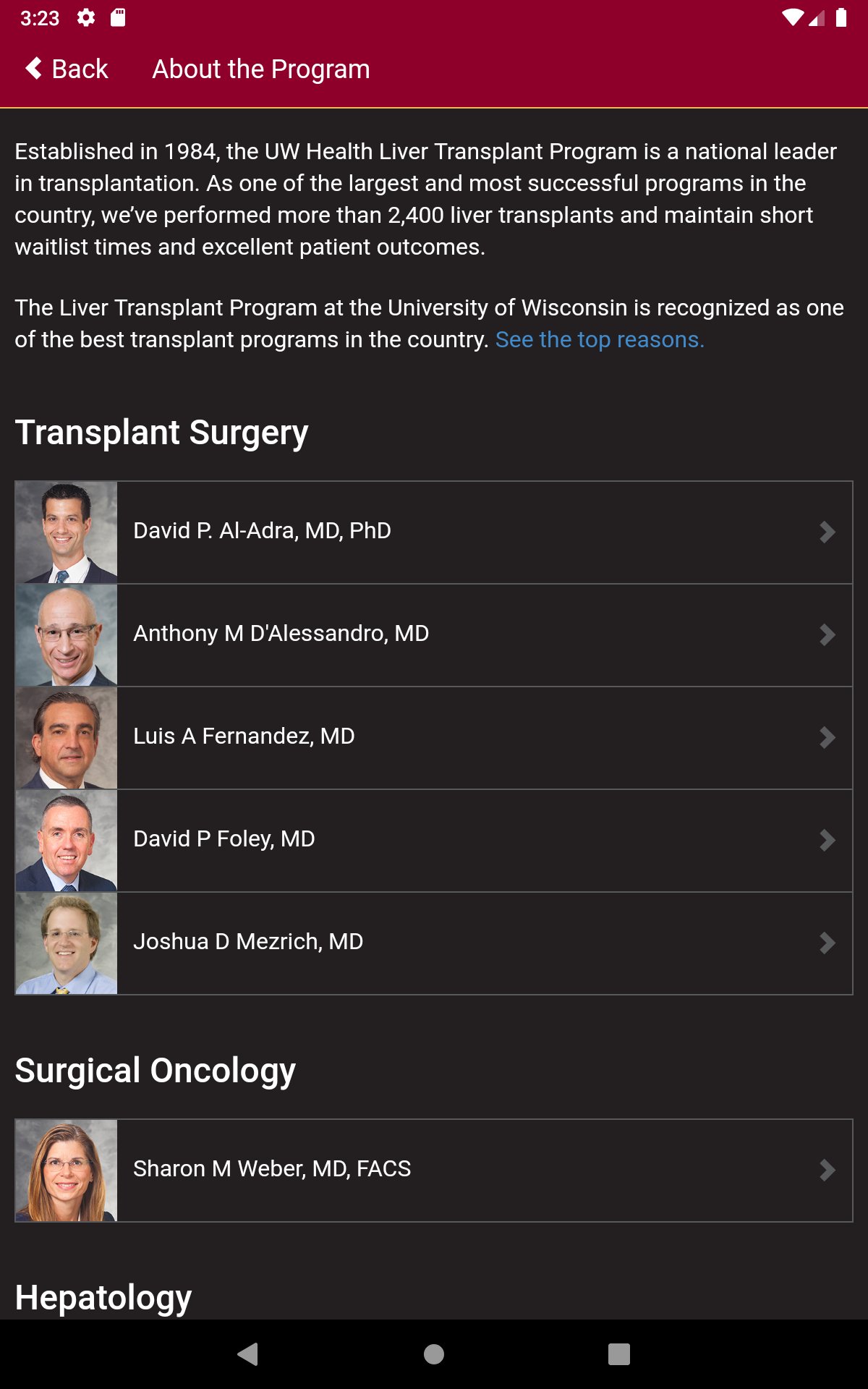Select David P Foley, MD entry

(x=224, y=839)
